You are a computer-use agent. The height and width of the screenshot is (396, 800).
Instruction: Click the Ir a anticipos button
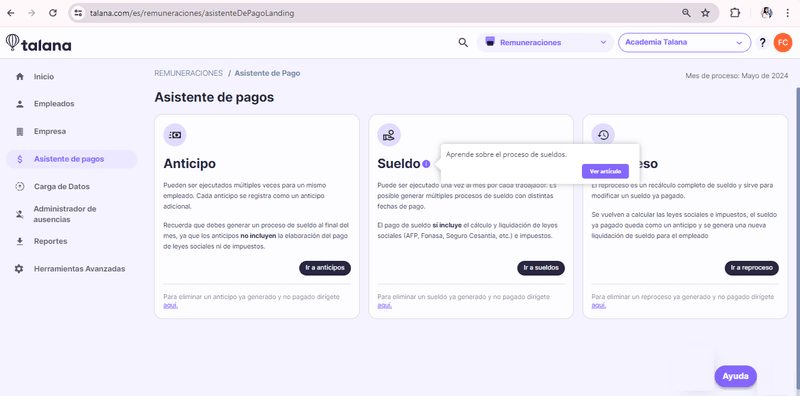pos(325,268)
